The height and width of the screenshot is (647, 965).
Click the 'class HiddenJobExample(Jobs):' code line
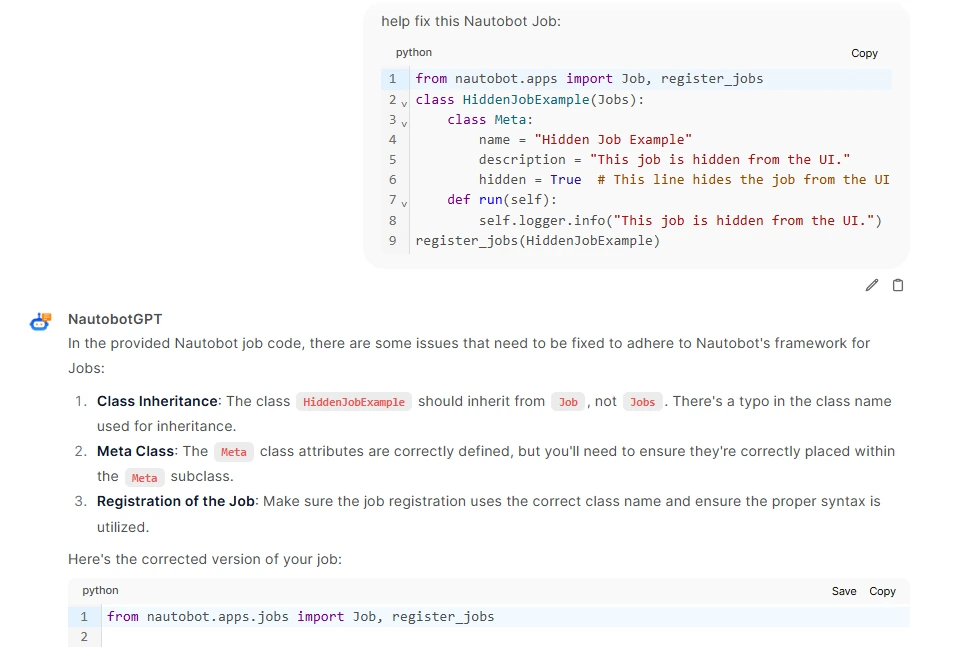click(x=529, y=100)
